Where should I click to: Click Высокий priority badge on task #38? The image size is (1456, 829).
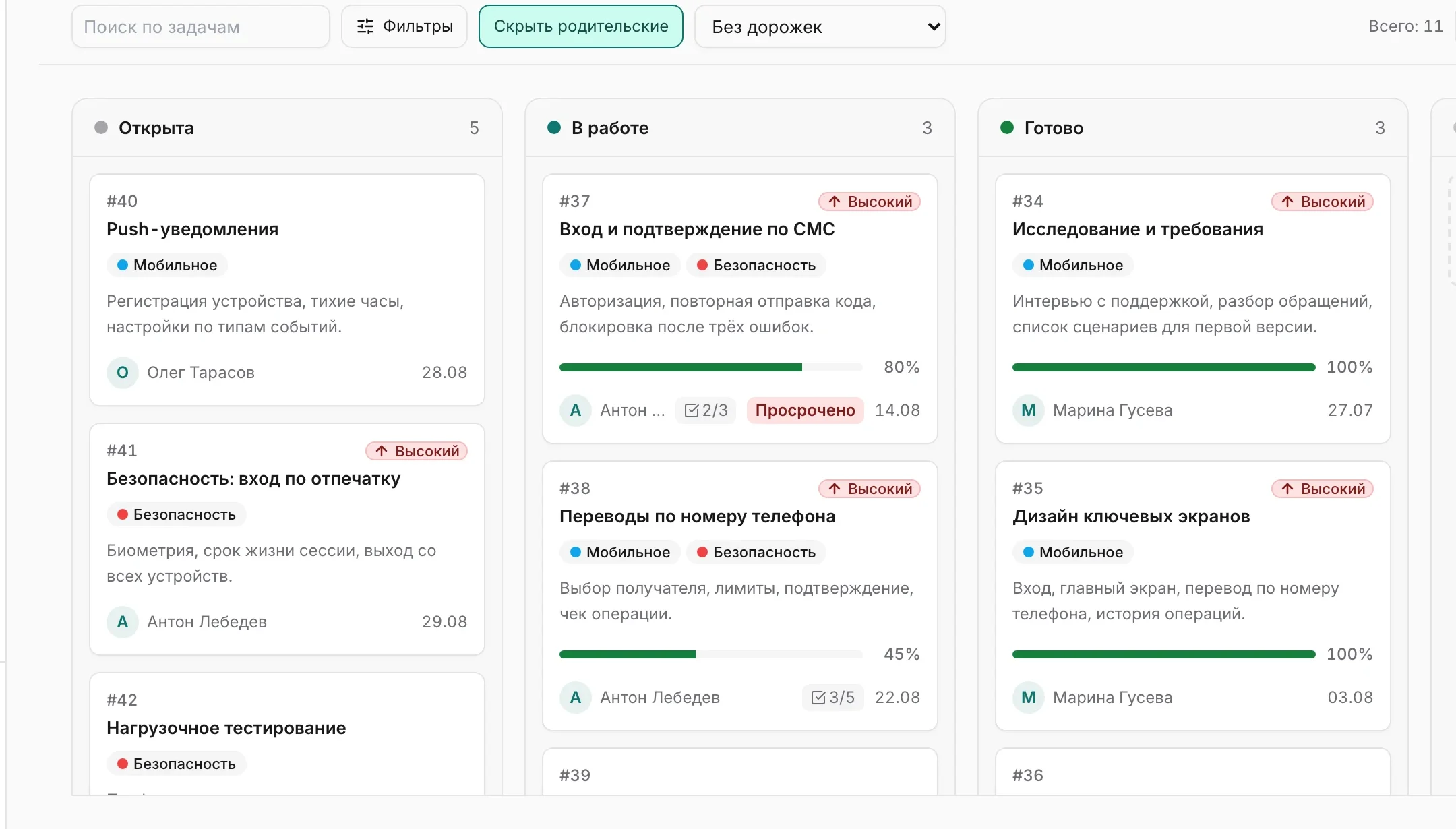870,489
